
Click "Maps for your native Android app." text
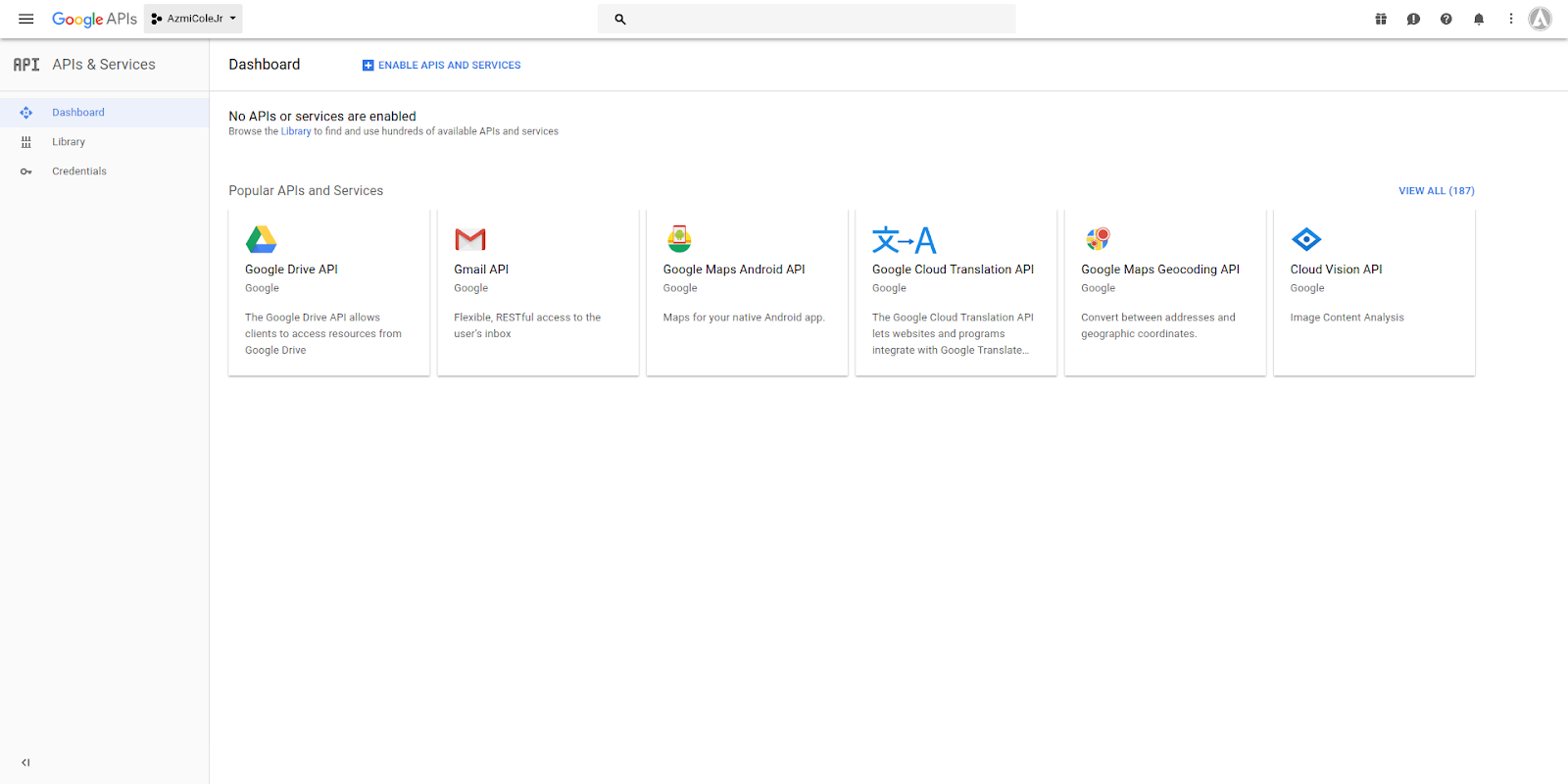744,318
